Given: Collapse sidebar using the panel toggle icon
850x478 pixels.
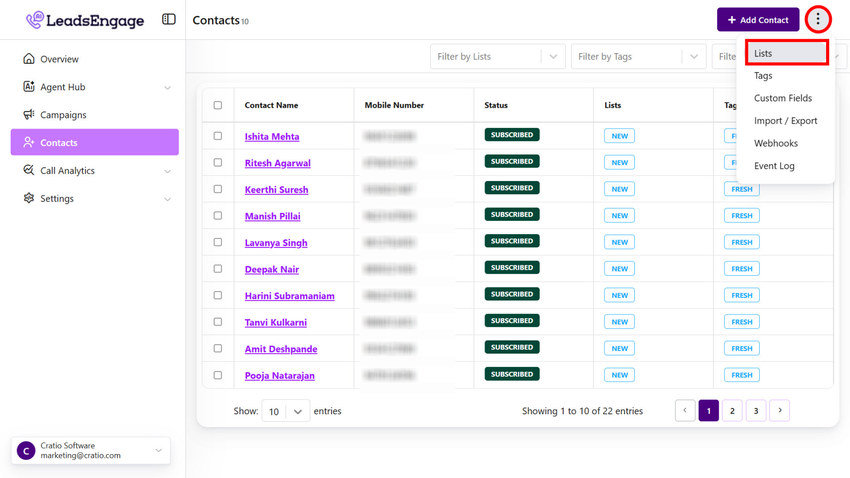Looking at the screenshot, I should [x=169, y=19].
